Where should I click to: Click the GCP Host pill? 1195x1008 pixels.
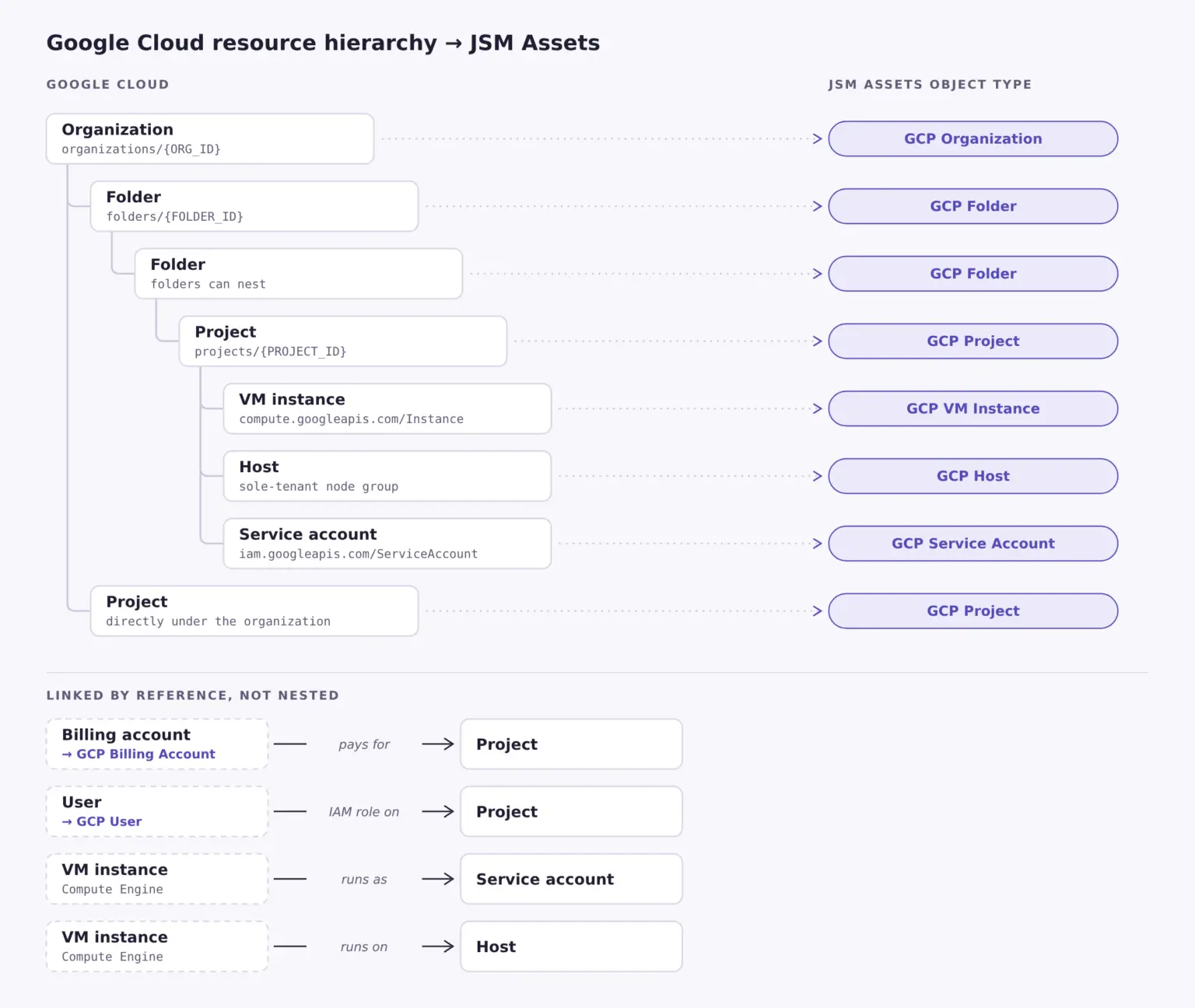(x=973, y=476)
